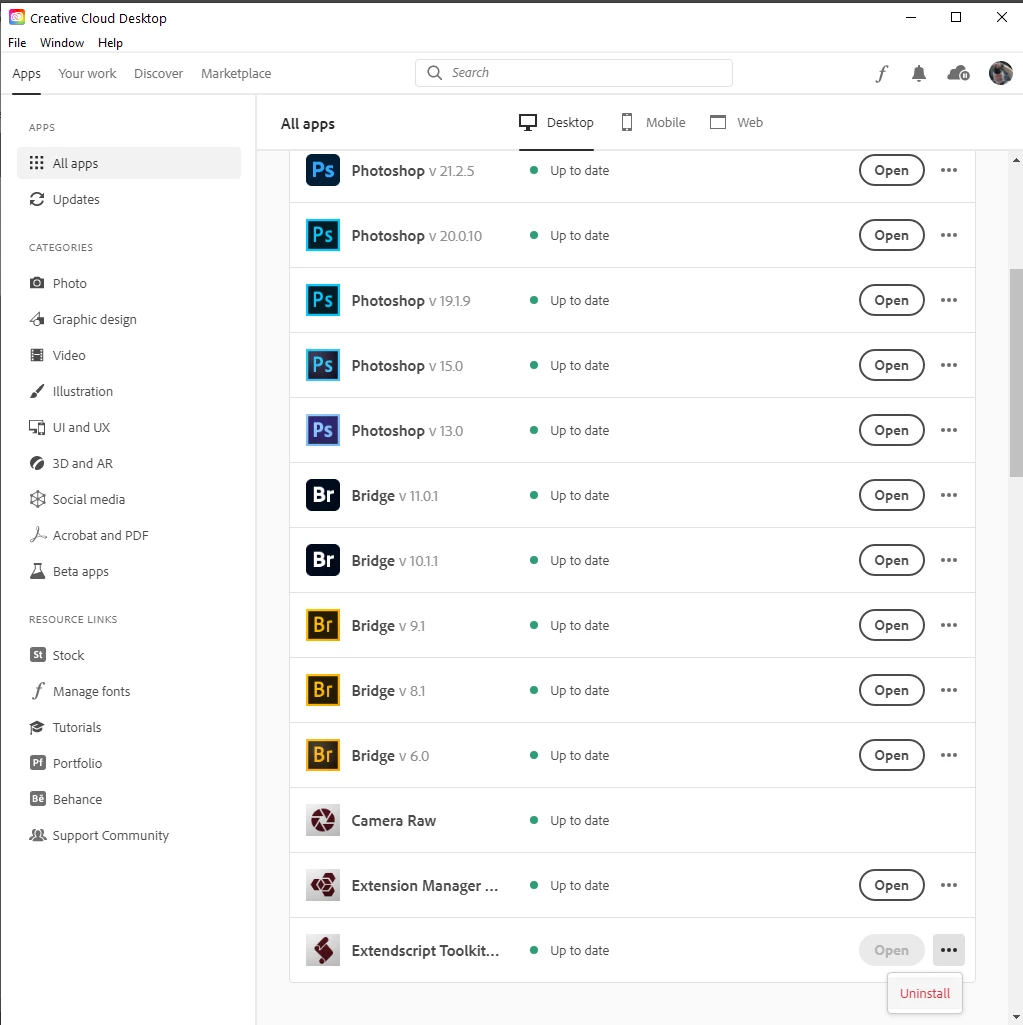Screen dimensions: 1023x1025
Task: Click the Camera Raw app icon
Action: point(323,820)
